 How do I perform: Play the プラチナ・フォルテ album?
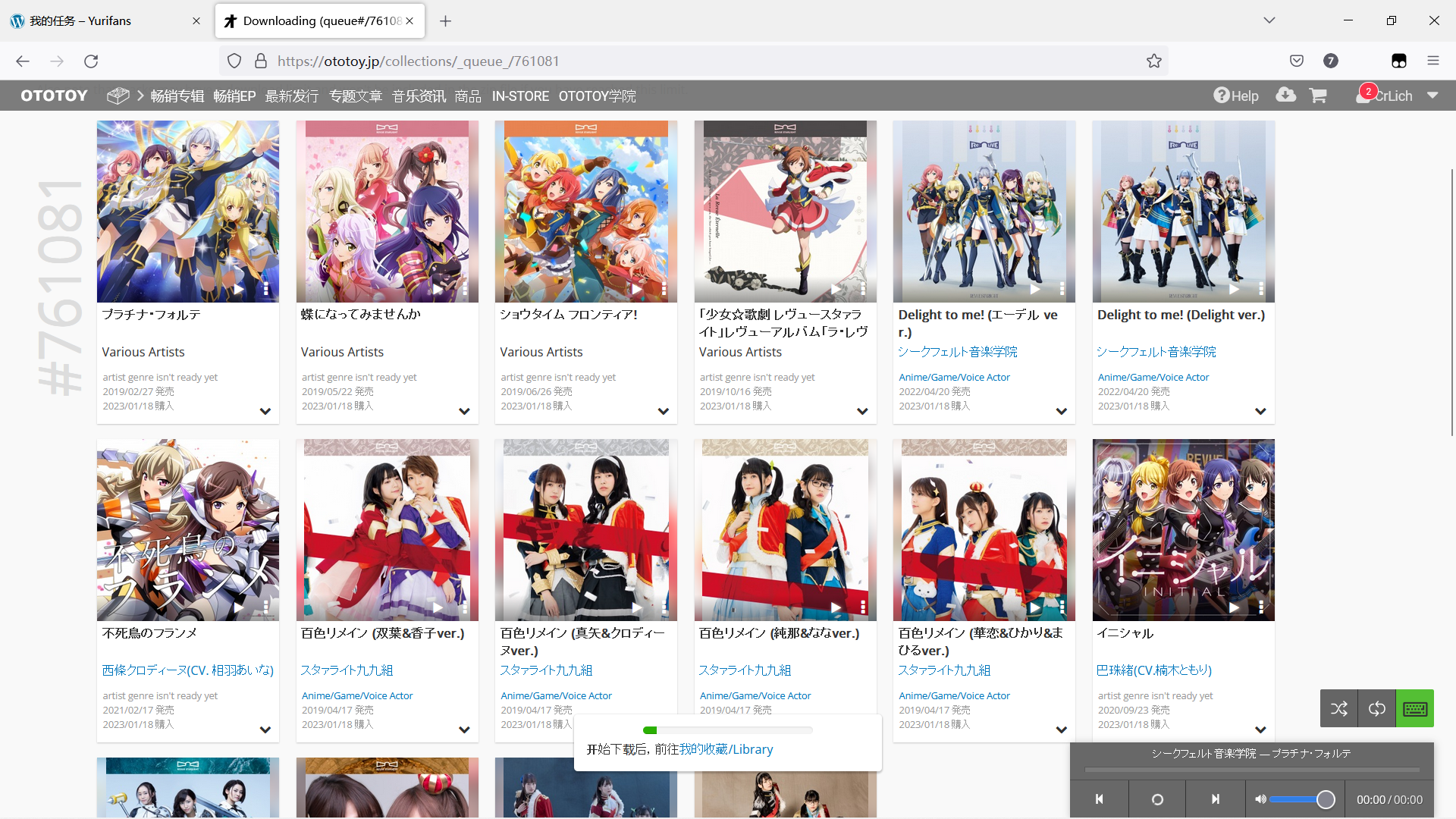[238, 289]
